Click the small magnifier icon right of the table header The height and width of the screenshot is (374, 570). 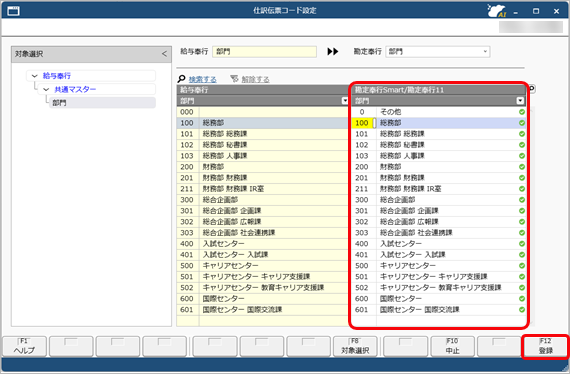click(532, 89)
